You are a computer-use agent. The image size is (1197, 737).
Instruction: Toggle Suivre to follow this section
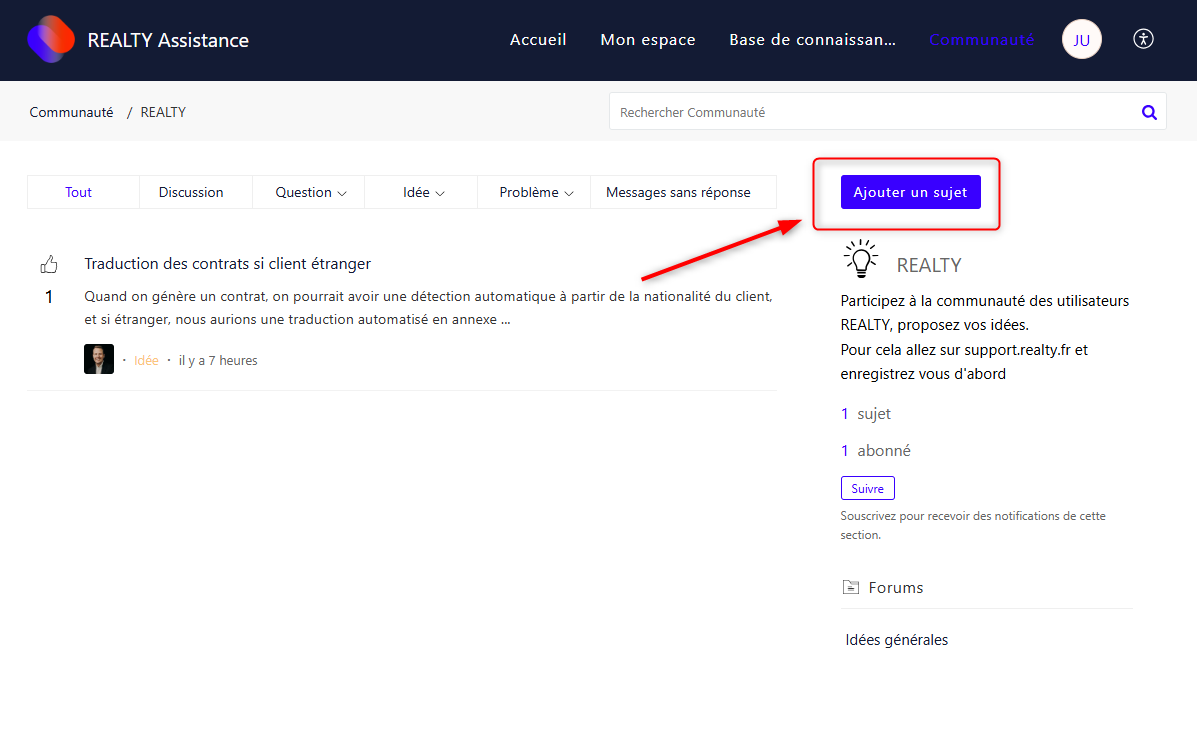point(867,488)
